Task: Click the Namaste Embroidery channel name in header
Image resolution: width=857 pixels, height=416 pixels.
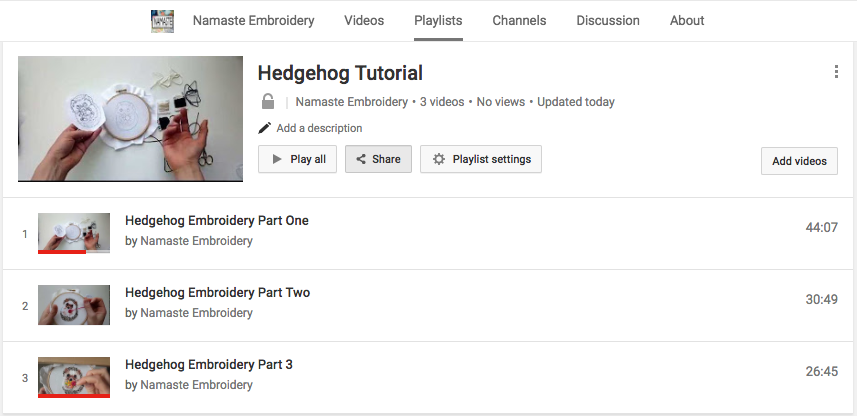Action: point(253,21)
